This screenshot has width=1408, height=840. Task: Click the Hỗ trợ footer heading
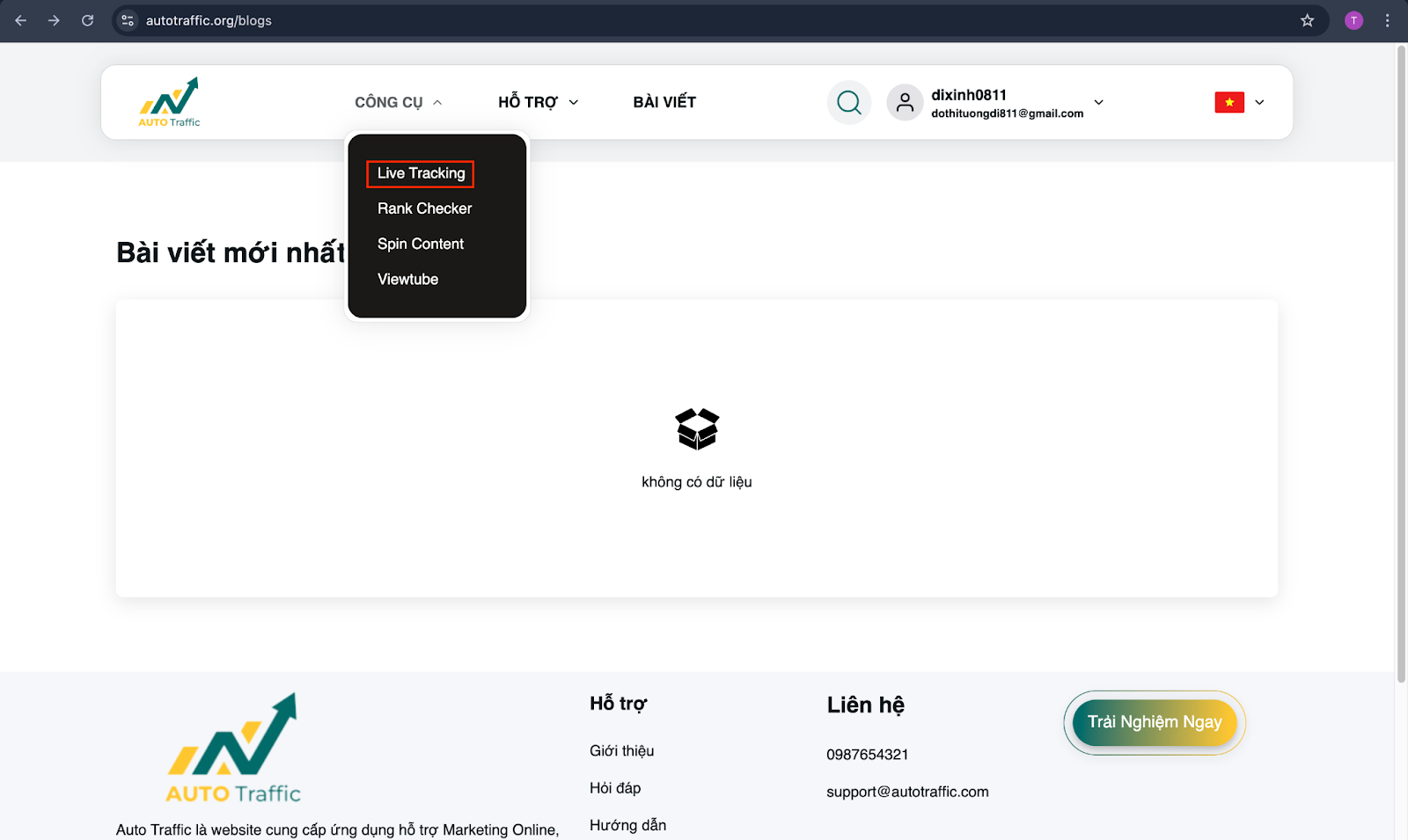(618, 703)
